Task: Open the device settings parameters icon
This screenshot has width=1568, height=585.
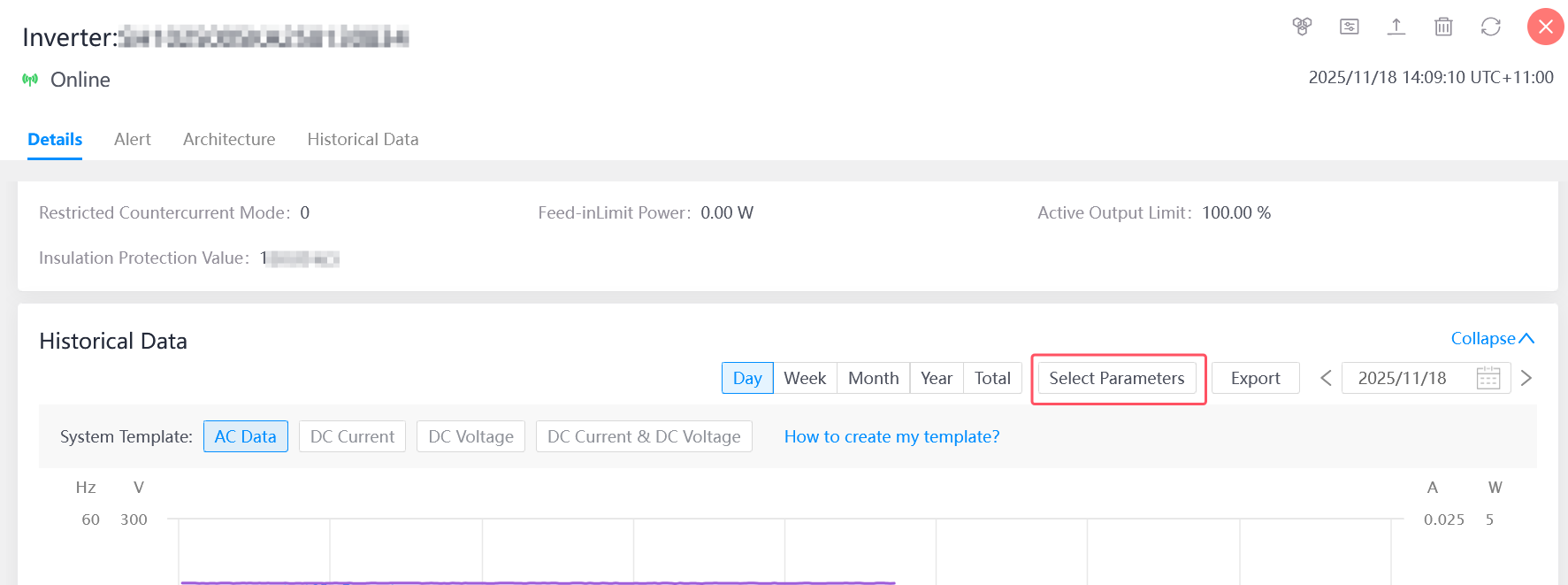Action: click(x=1349, y=27)
